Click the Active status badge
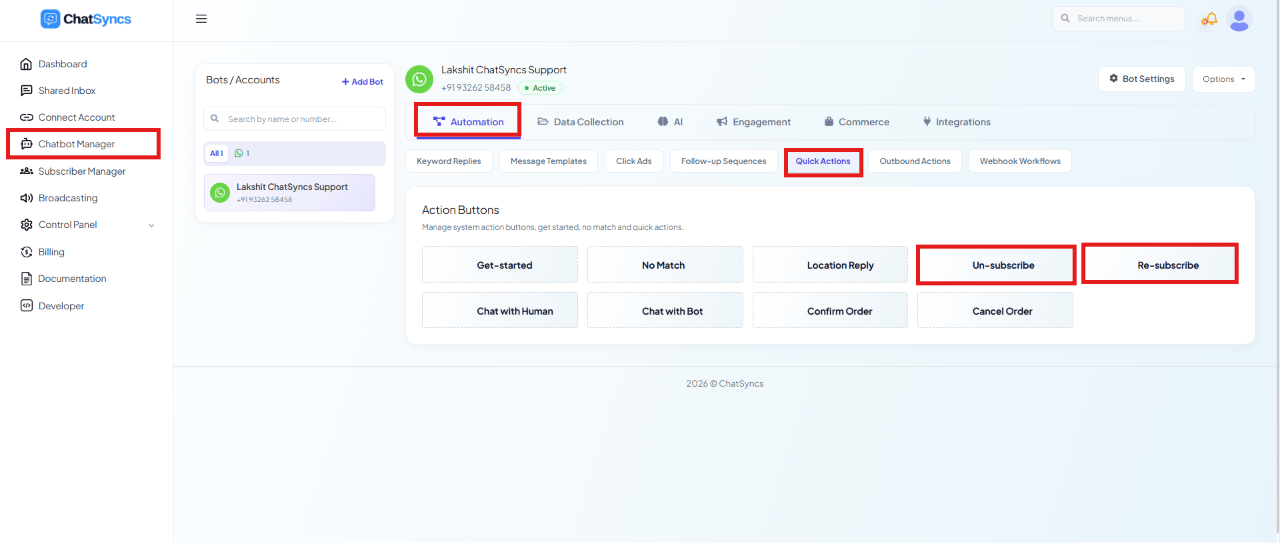This screenshot has height=543, width=1280. click(540, 88)
